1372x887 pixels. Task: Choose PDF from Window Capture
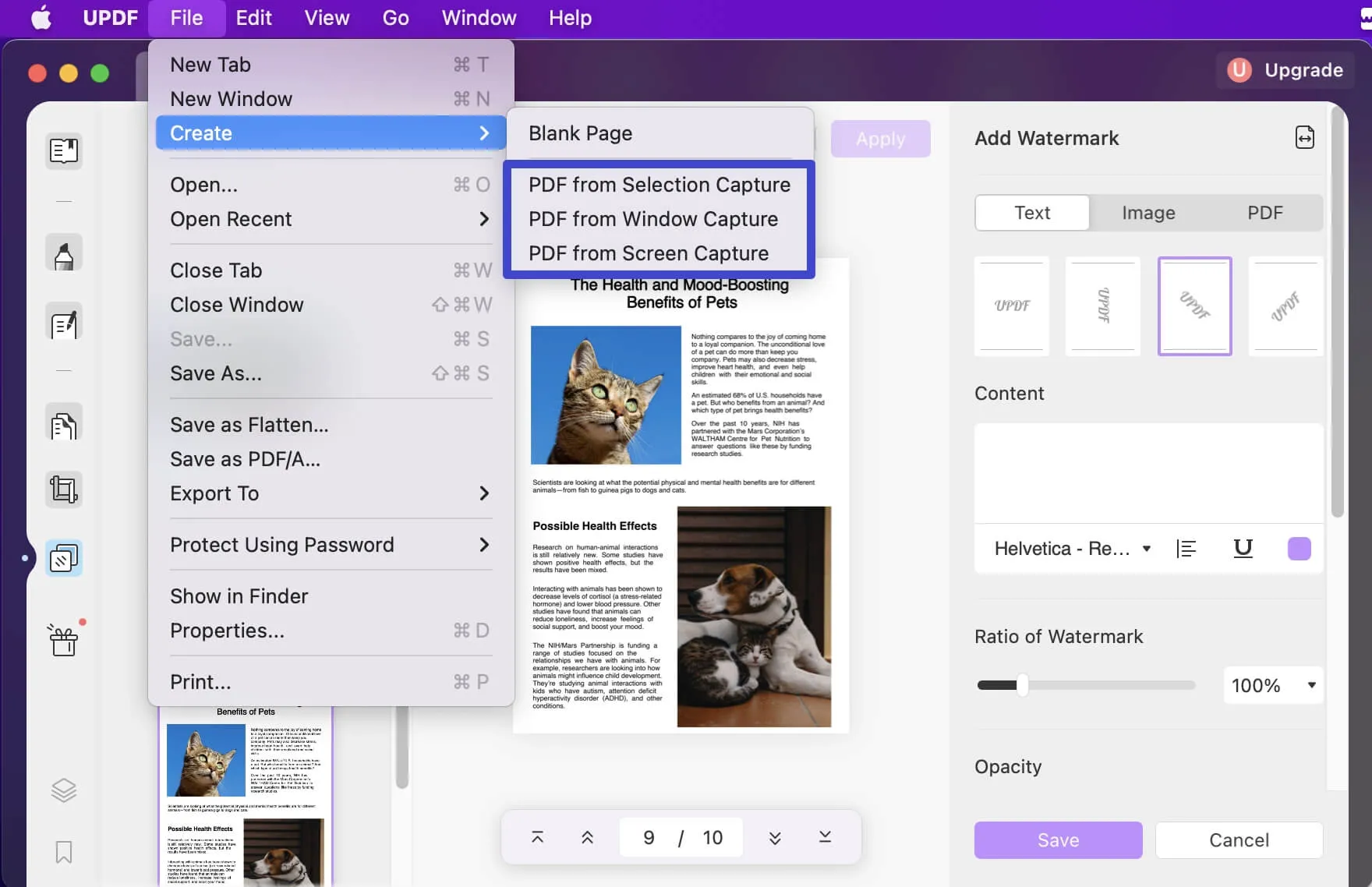[653, 219]
